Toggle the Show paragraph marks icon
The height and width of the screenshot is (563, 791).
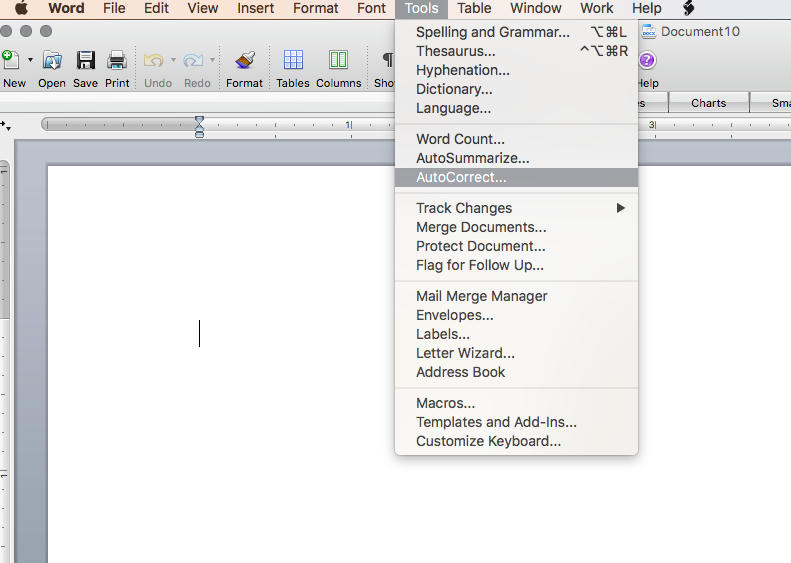point(387,60)
